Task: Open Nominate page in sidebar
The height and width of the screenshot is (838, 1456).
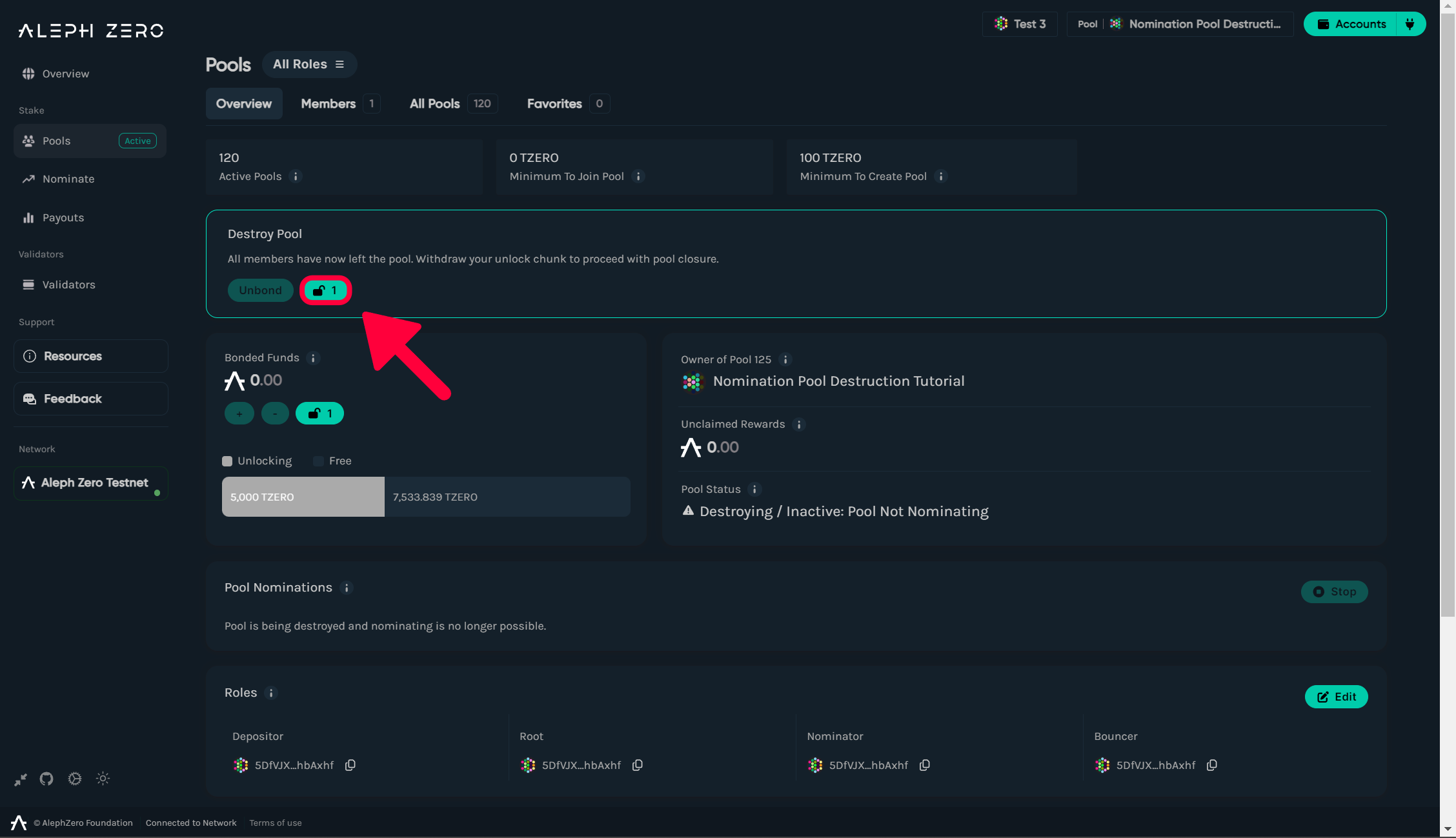Action: [68, 179]
